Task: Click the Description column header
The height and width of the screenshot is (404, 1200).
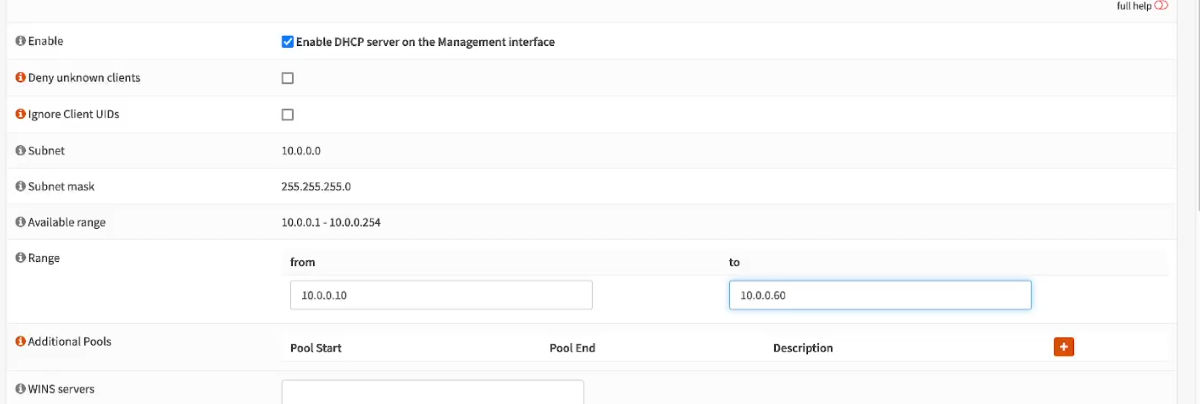Action: point(803,348)
